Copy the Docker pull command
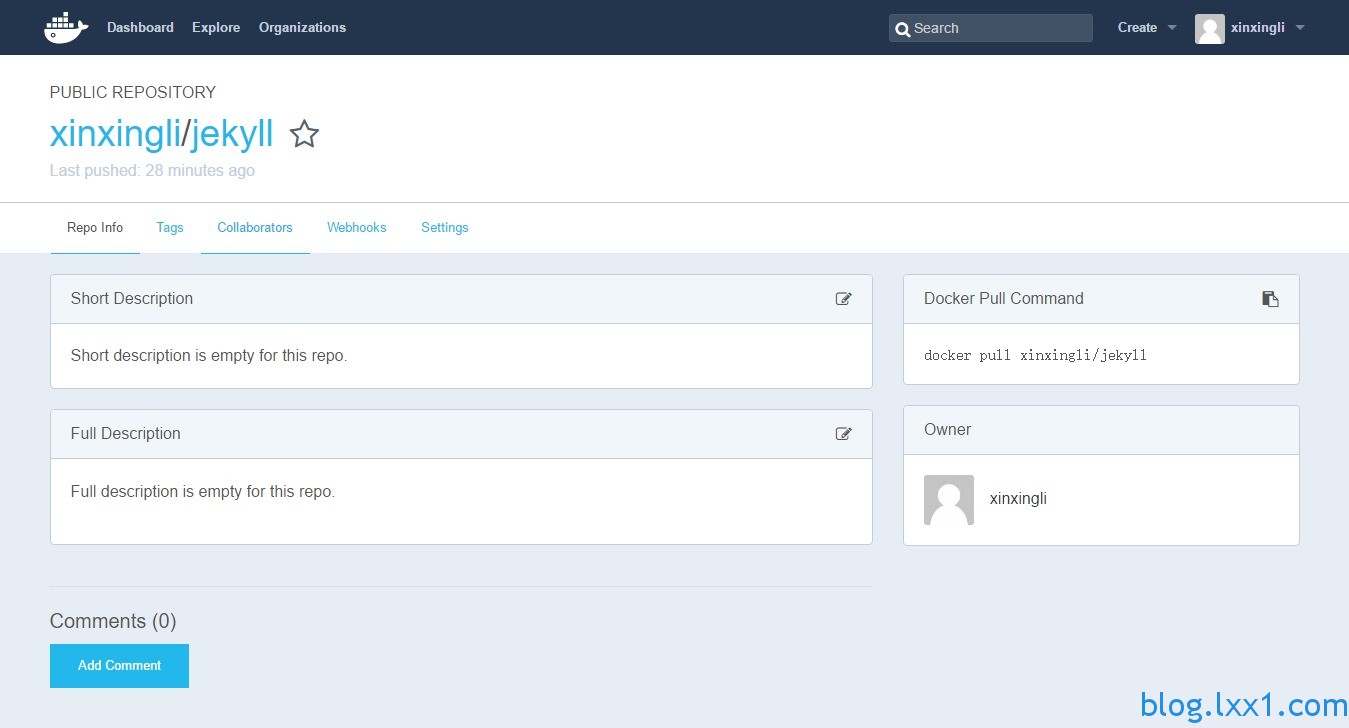The width and height of the screenshot is (1349, 728). click(1270, 299)
